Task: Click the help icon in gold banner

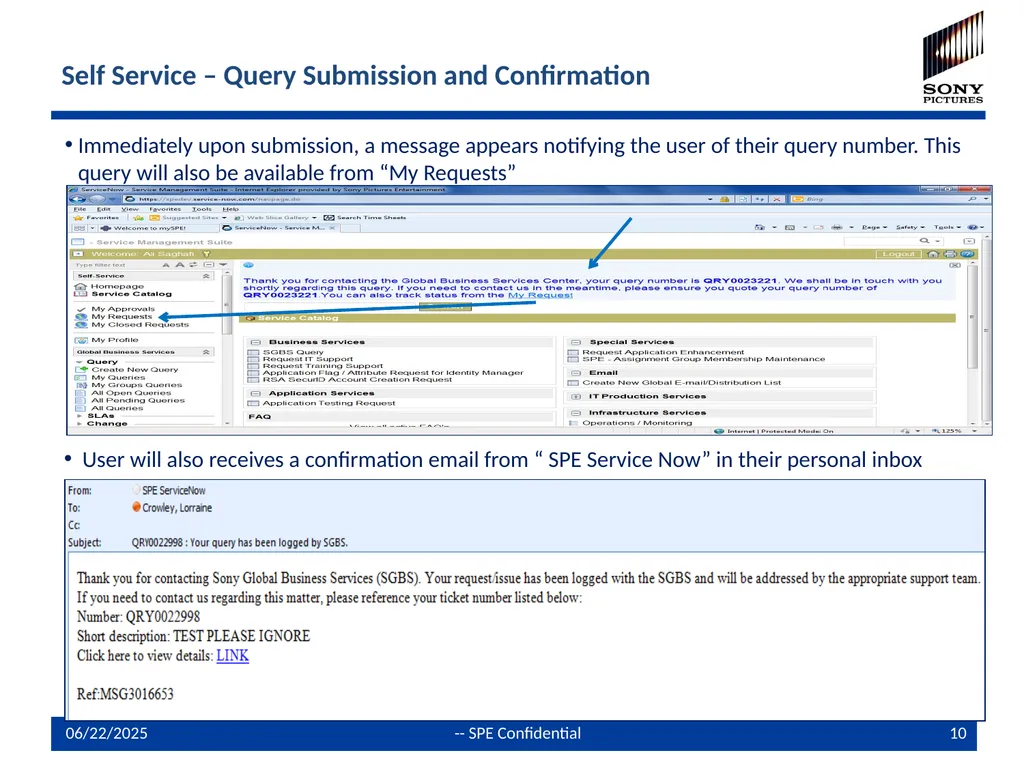Action: (x=967, y=254)
